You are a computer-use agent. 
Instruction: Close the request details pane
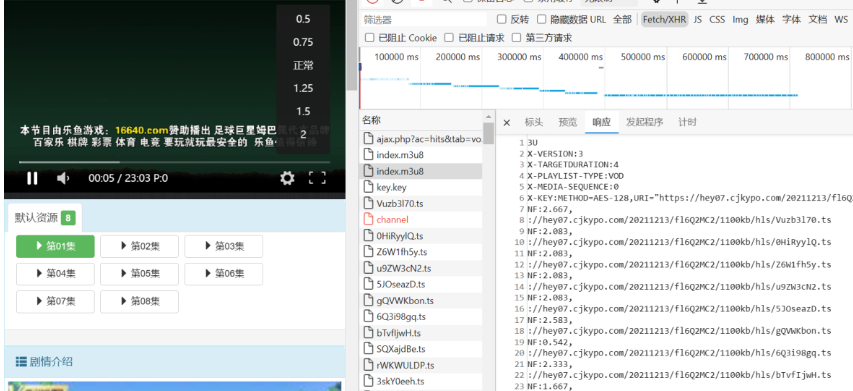click(x=506, y=122)
